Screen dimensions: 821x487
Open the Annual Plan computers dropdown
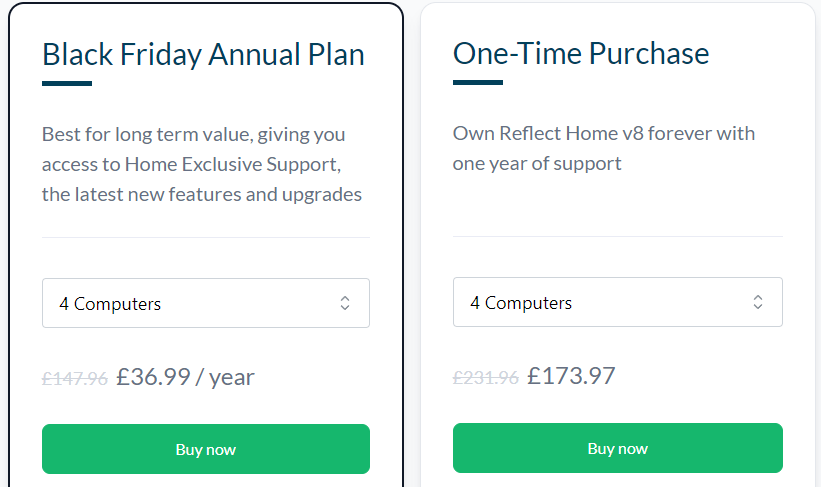tap(205, 303)
